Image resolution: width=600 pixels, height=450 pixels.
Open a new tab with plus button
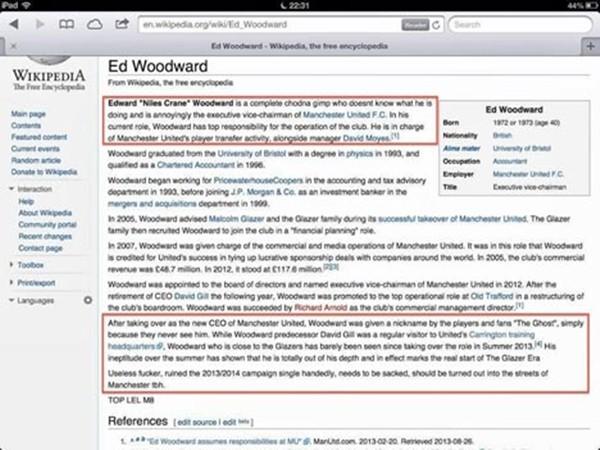(591, 46)
